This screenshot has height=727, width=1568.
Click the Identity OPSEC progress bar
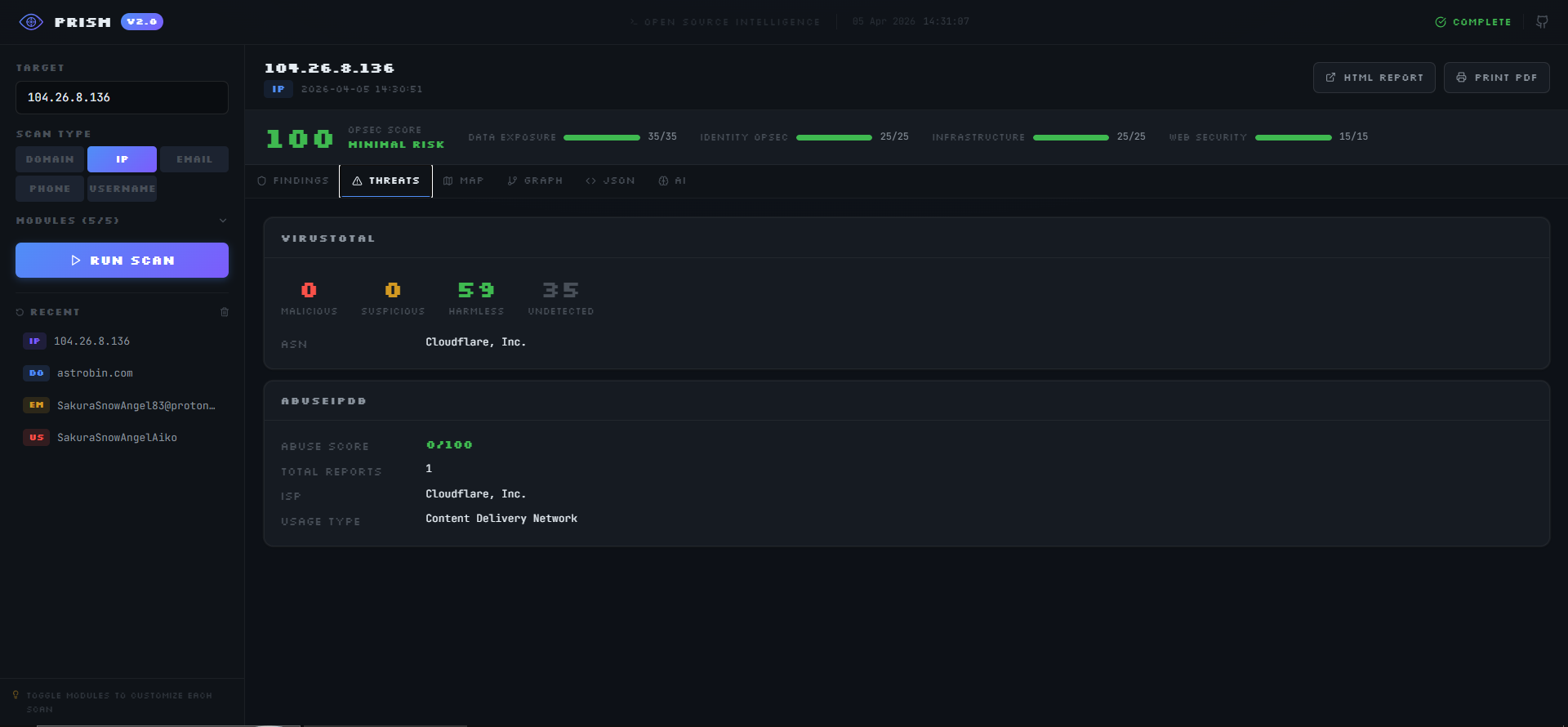point(834,137)
